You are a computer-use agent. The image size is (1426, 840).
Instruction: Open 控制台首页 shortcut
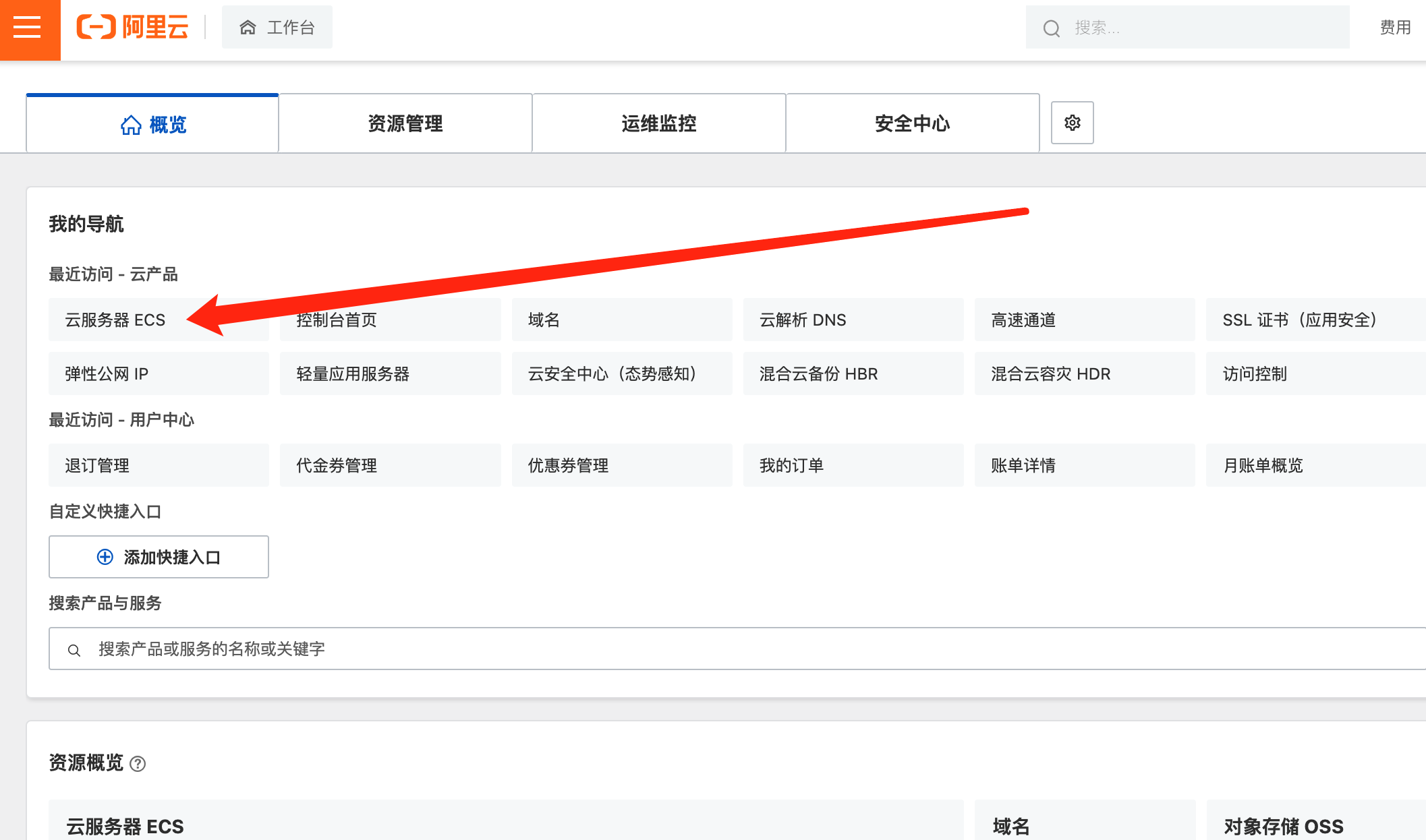pos(390,320)
